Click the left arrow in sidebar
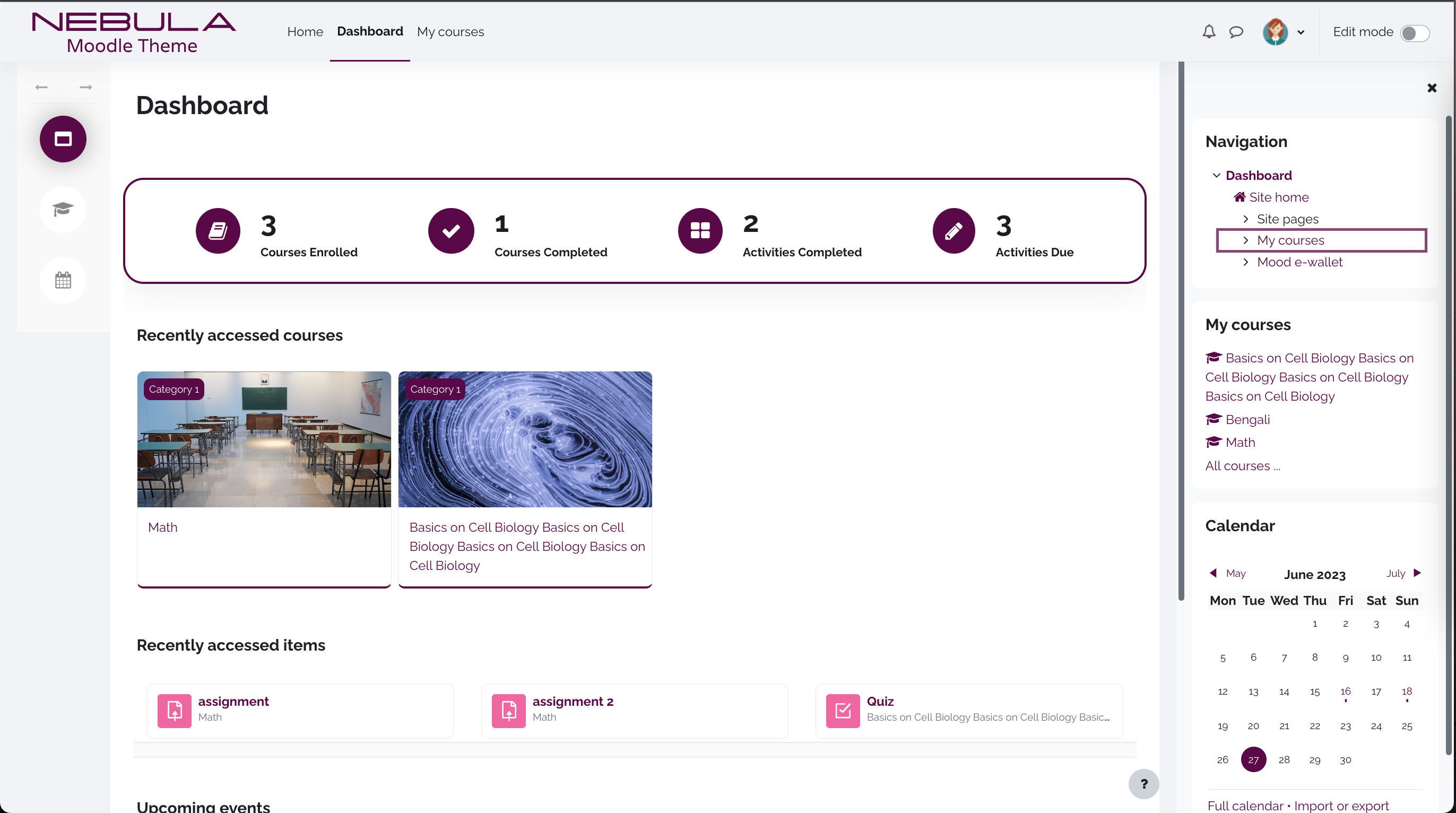The image size is (1456, 813). coord(41,87)
